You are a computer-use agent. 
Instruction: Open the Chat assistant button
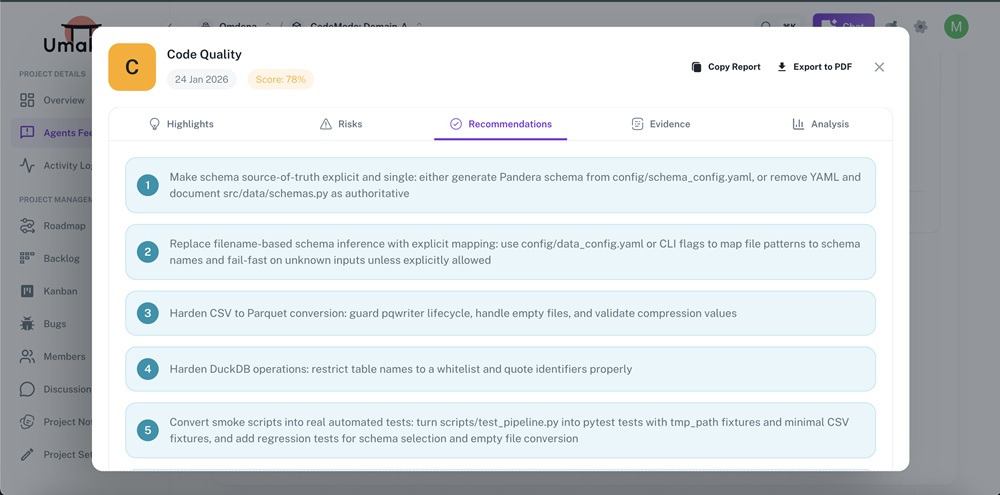point(842,27)
